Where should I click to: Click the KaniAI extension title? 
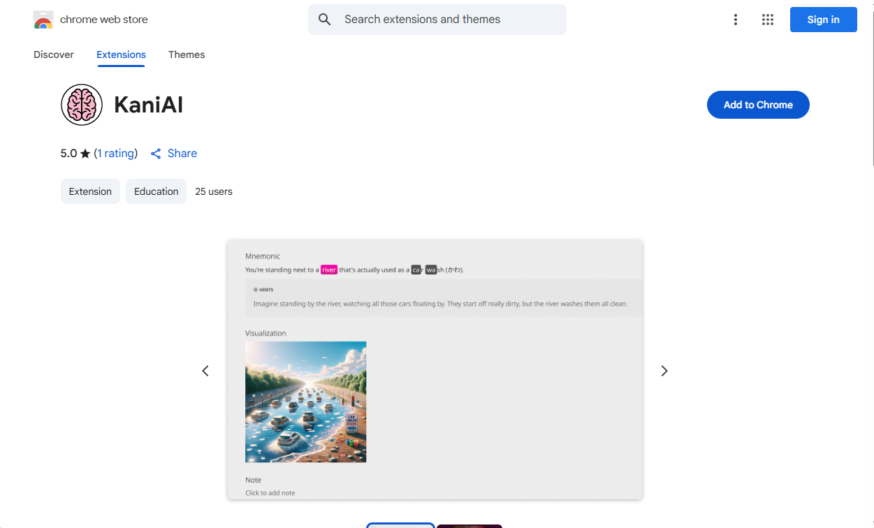tap(148, 105)
